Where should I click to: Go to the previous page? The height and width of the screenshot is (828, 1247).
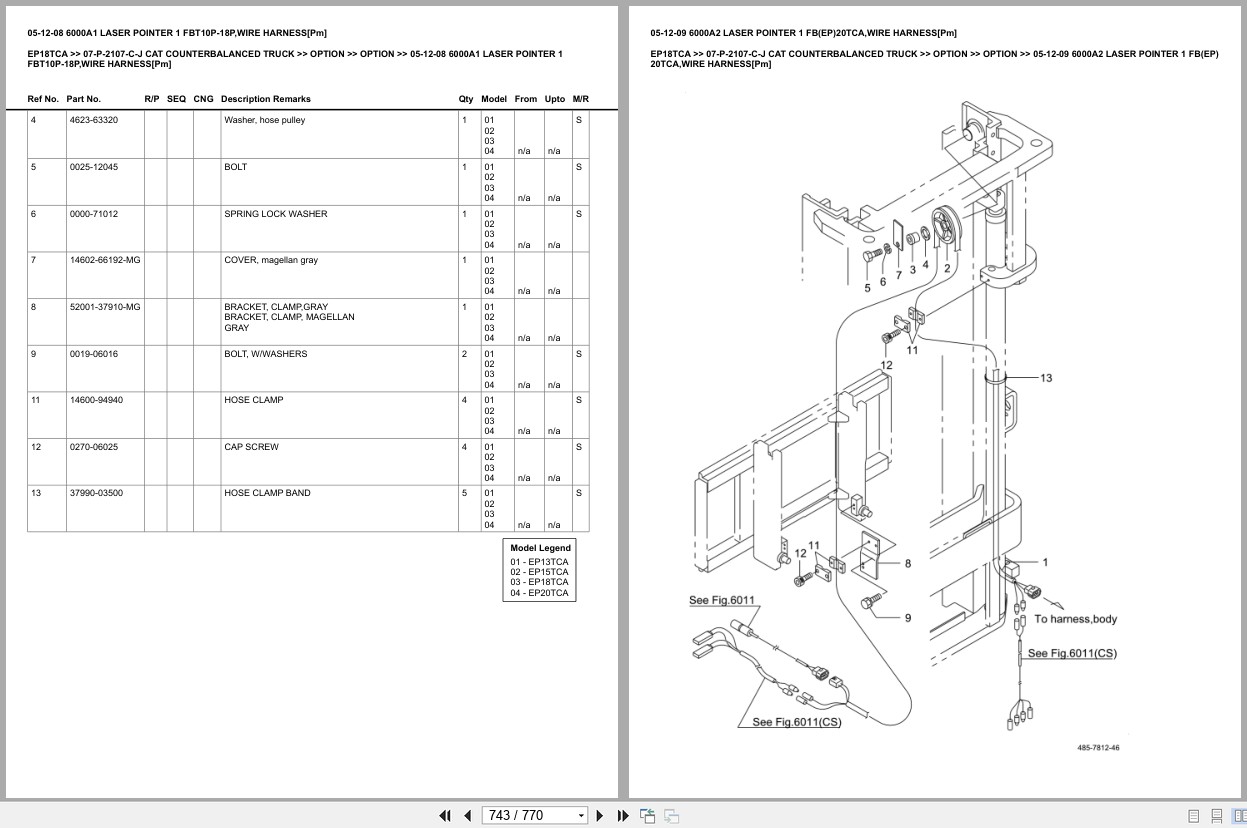point(467,815)
